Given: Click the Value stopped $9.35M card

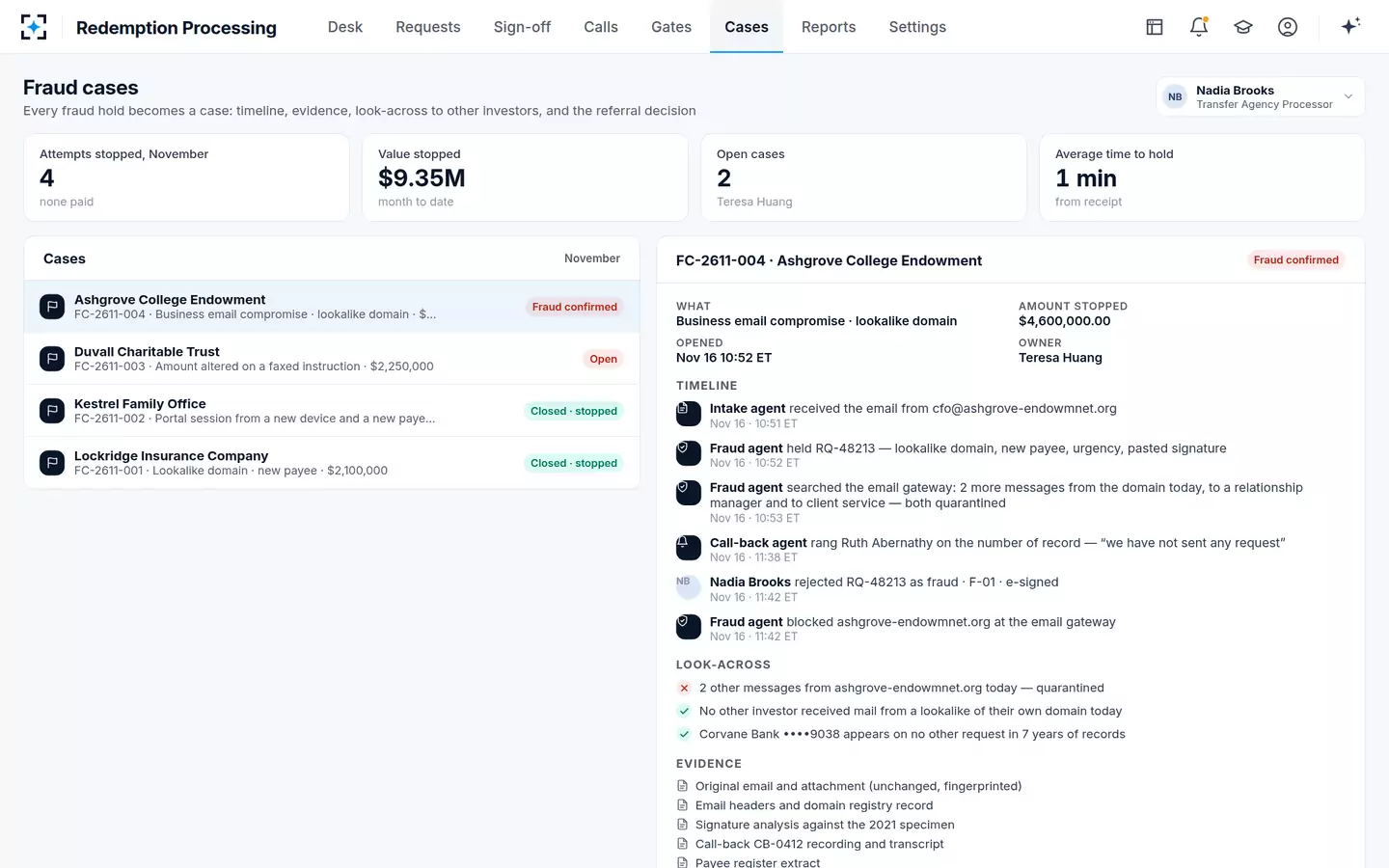Looking at the screenshot, I should 526,177.
